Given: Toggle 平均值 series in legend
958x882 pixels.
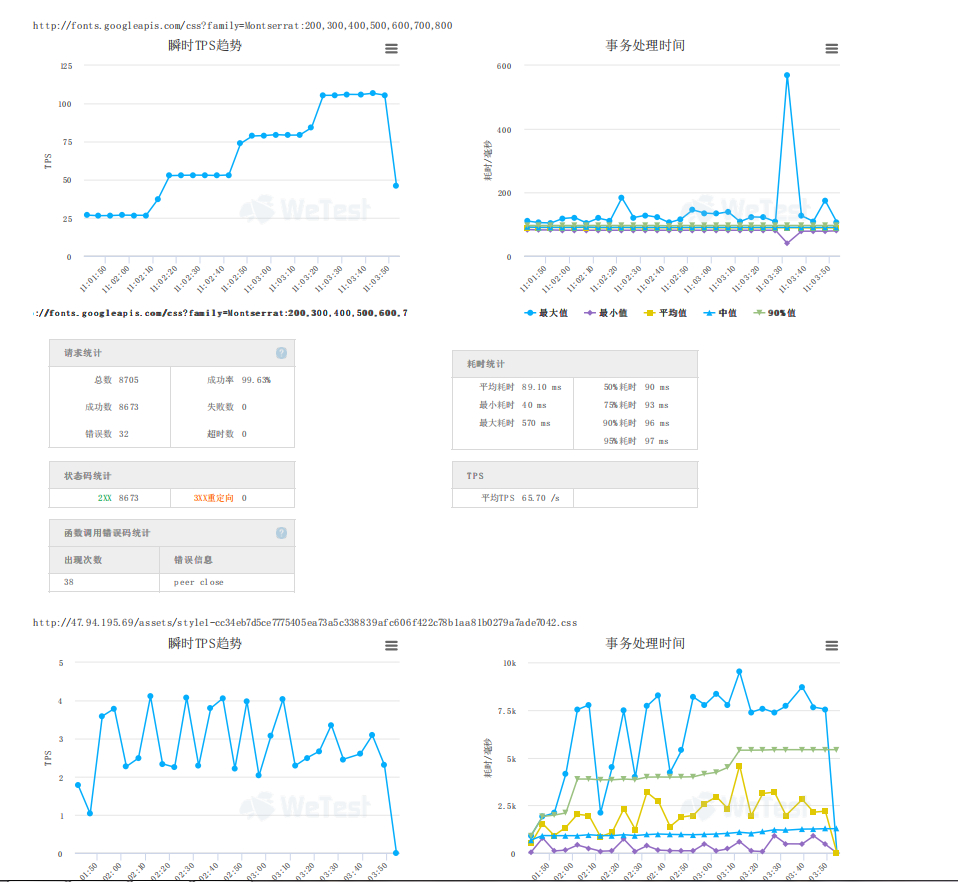Looking at the screenshot, I should click(x=665, y=313).
